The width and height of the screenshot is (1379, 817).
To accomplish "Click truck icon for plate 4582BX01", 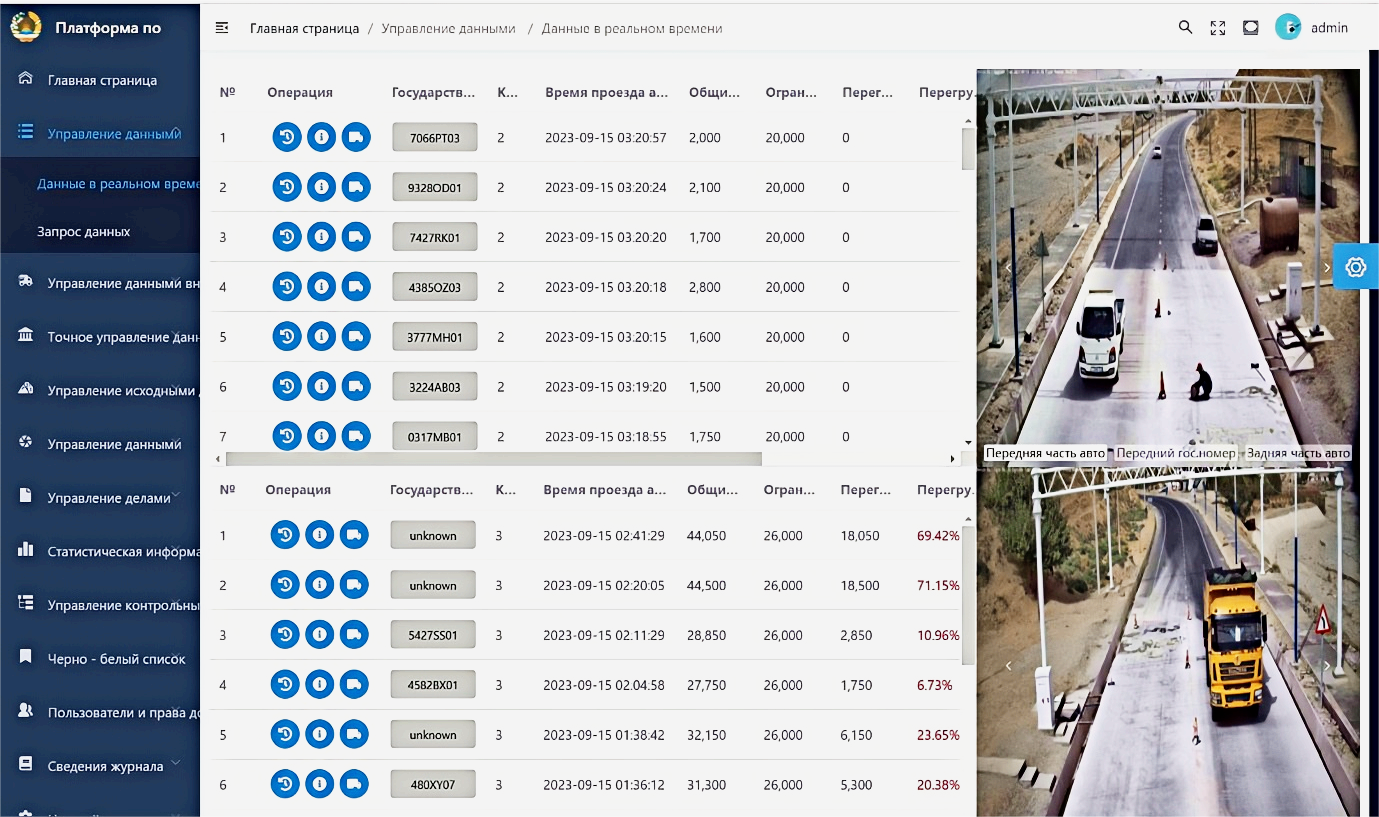I will pos(353,685).
